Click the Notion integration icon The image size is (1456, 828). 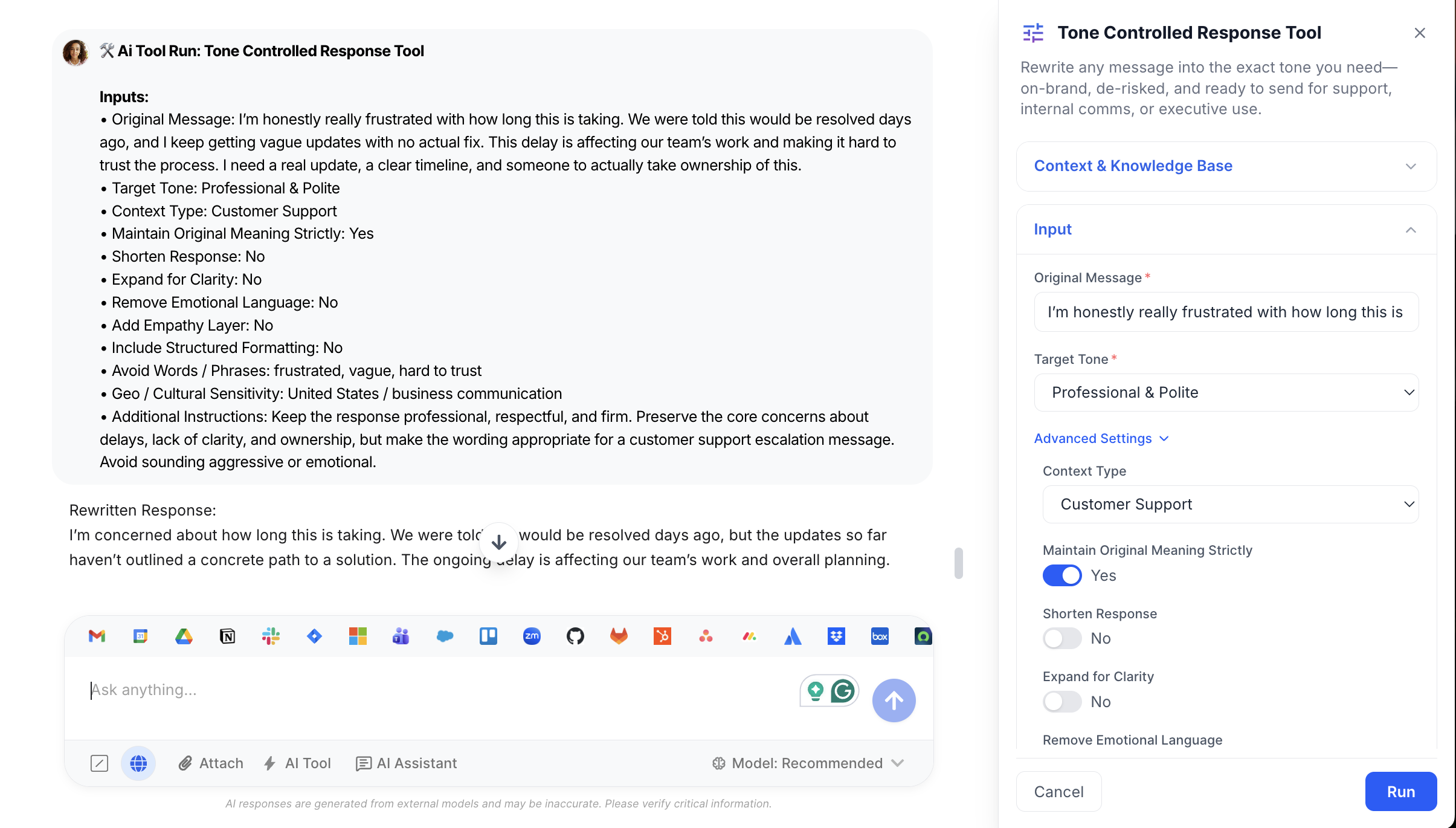click(x=227, y=636)
